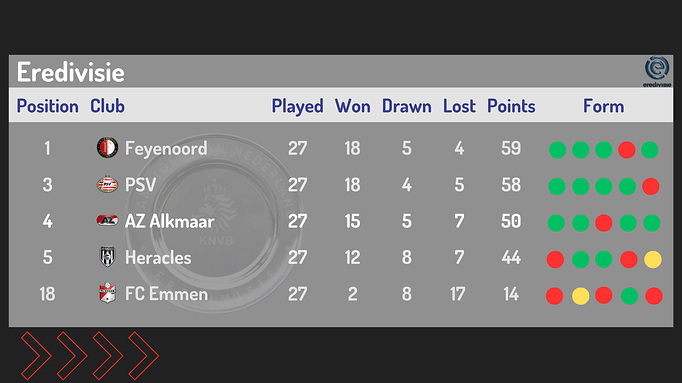
Task: Click the Heracles club crest
Action: coord(107,256)
